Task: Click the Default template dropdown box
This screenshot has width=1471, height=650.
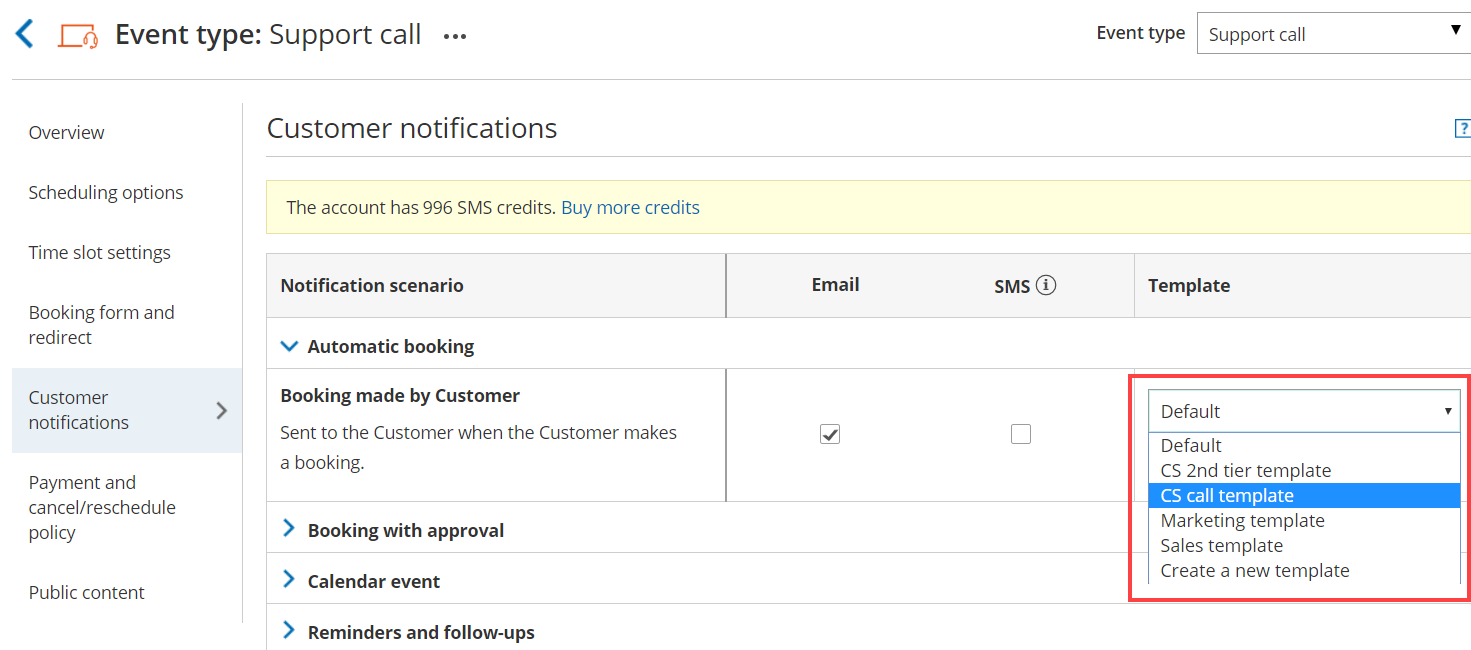Action: 1303,411
